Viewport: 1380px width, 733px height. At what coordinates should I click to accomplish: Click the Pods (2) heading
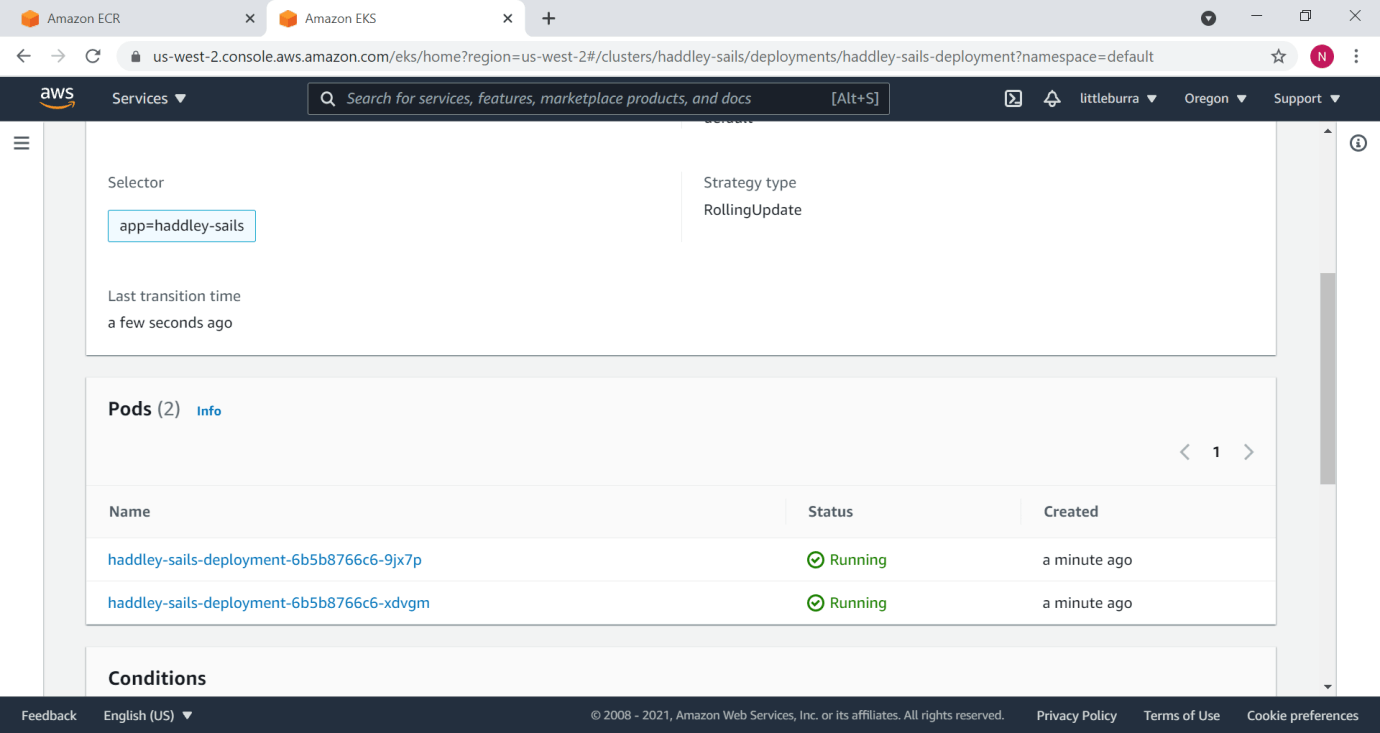coord(144,409)
